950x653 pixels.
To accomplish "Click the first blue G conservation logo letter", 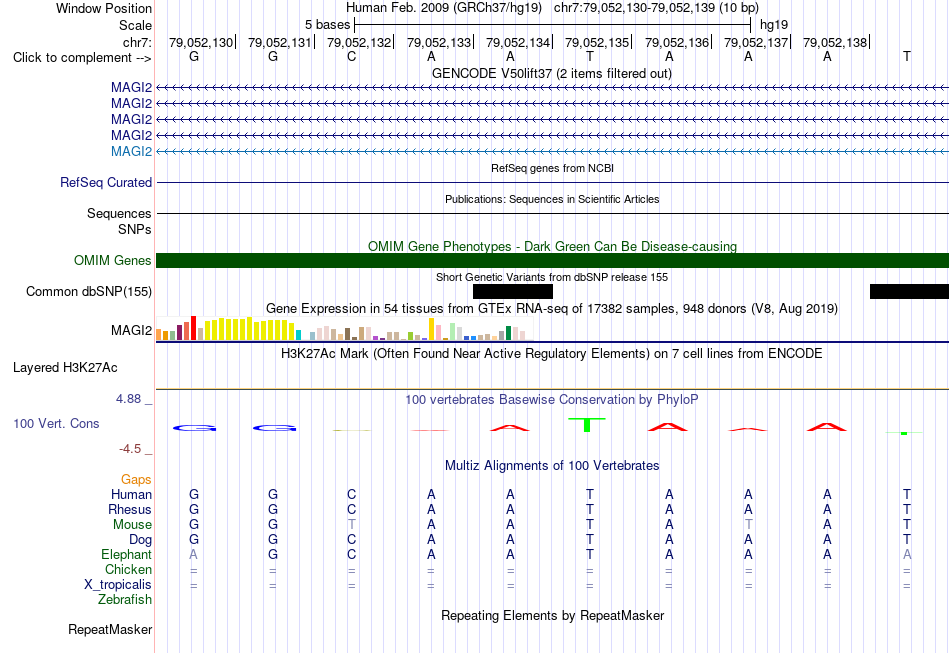I will 194,428.
